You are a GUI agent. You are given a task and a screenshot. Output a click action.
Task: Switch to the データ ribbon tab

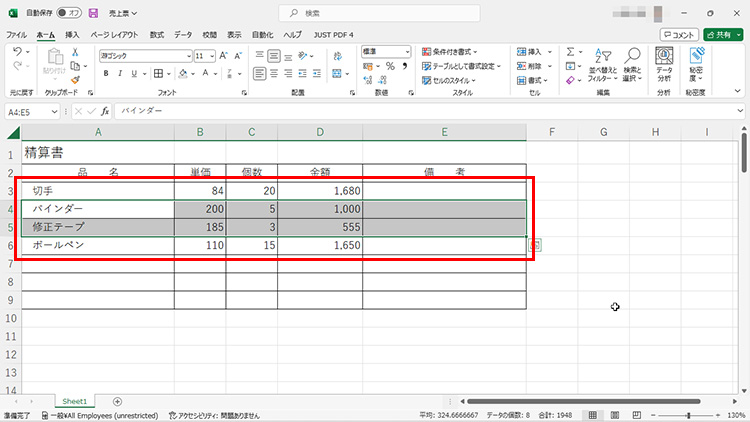[x=183, y=34]
